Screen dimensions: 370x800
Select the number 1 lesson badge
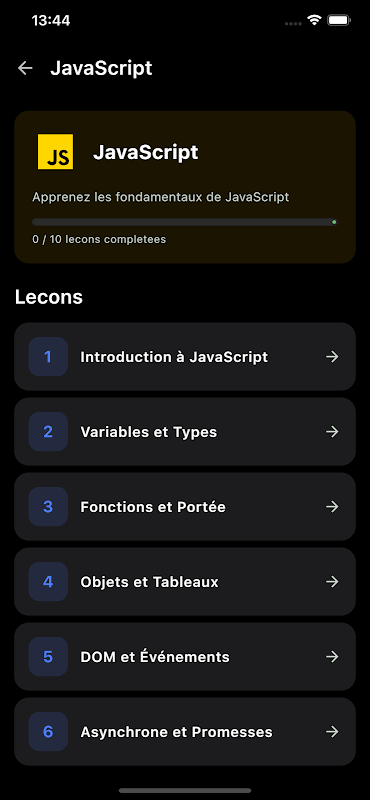pos(48,357)
